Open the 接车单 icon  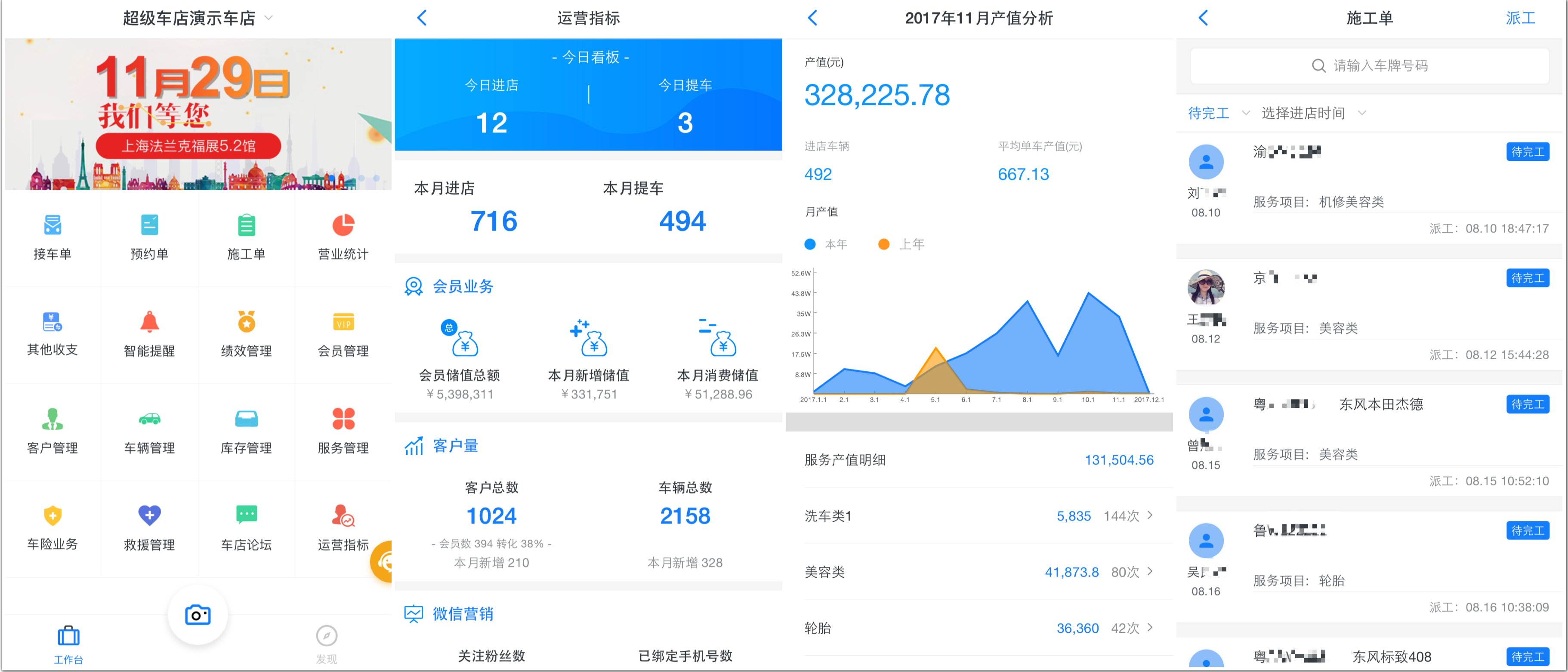pos(52,225)
